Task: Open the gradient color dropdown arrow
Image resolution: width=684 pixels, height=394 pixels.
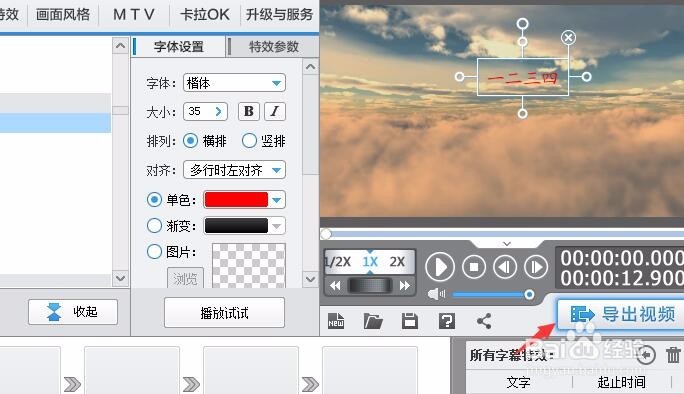Action: coord(277,226)
